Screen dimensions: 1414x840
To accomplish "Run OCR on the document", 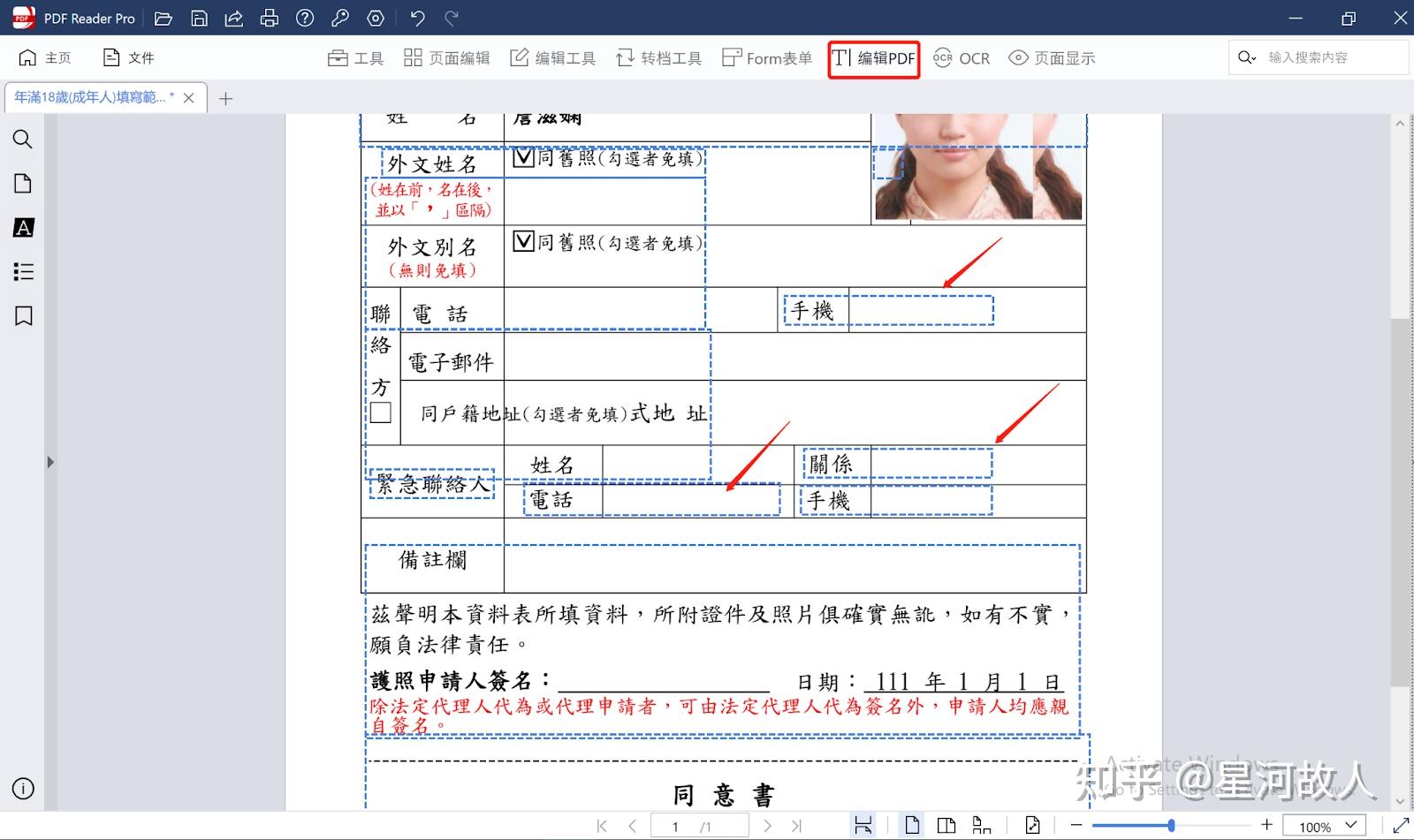I will 962,58.
